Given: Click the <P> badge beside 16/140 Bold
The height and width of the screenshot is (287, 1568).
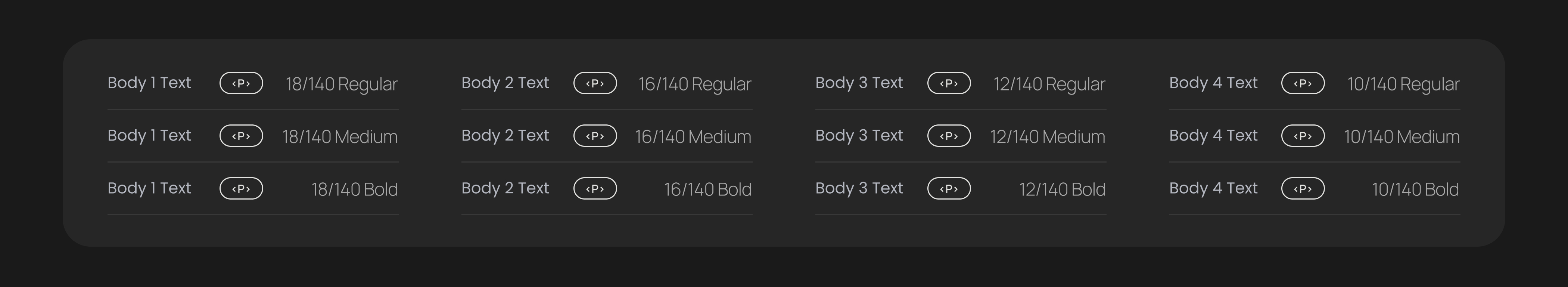Looking at the screenshot, I should 595,189.
